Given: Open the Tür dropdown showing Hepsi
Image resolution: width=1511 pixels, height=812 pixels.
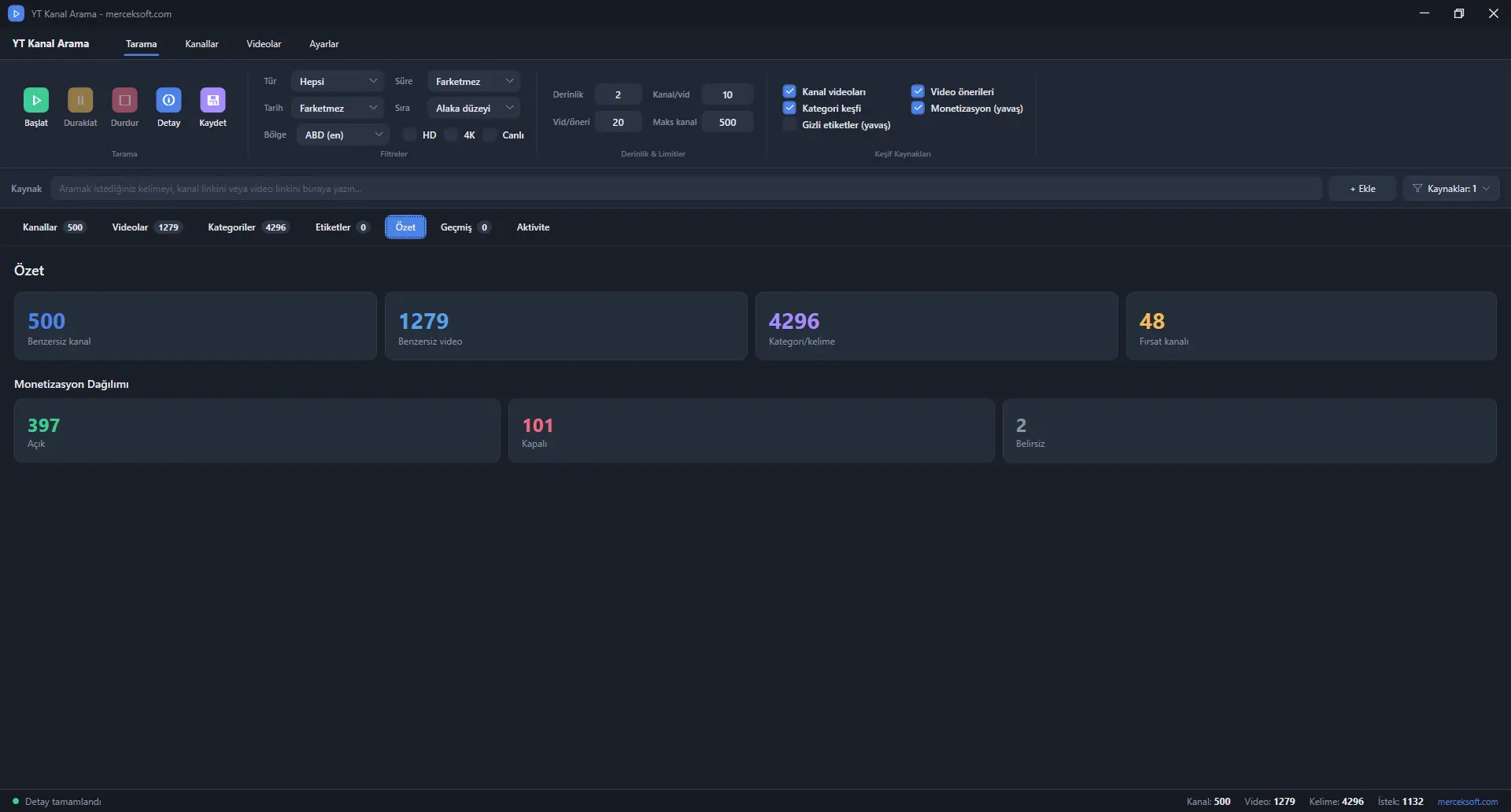Looking at the screenshot, I should click(x=338, y=81).
